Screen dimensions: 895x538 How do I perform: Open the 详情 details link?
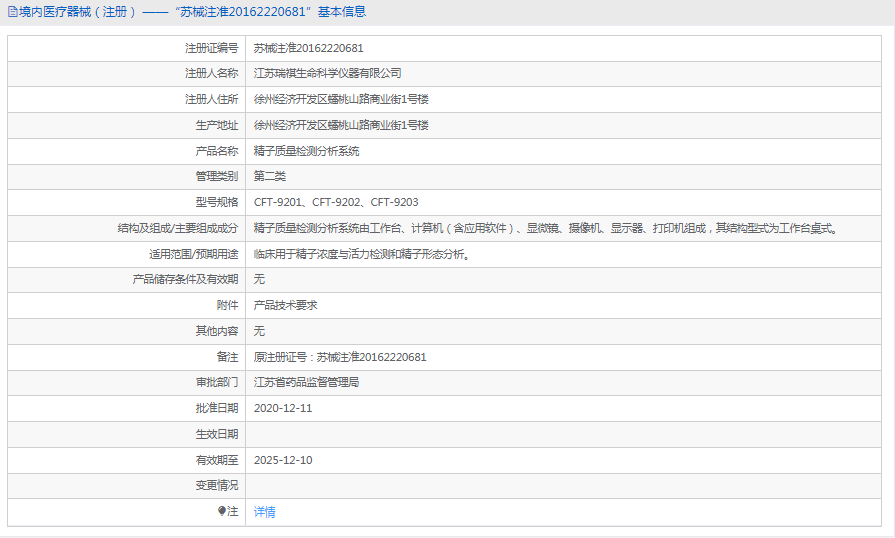click(x=264, y=512)
